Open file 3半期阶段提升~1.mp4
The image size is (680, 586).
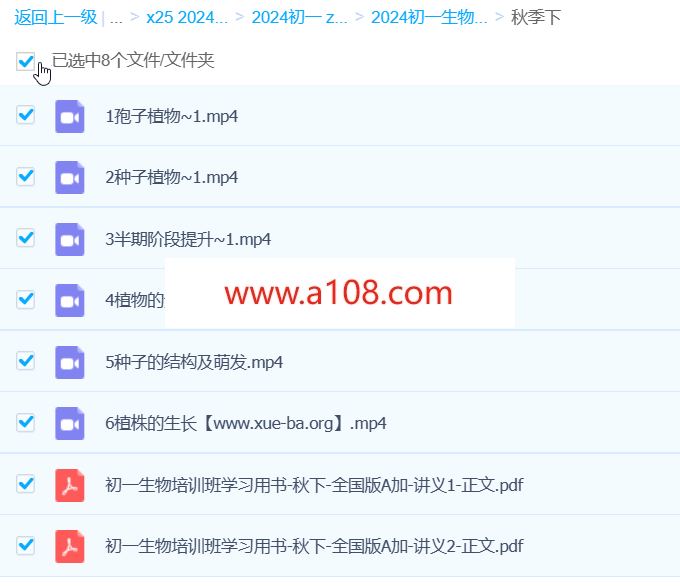click(x=188, y=239)
